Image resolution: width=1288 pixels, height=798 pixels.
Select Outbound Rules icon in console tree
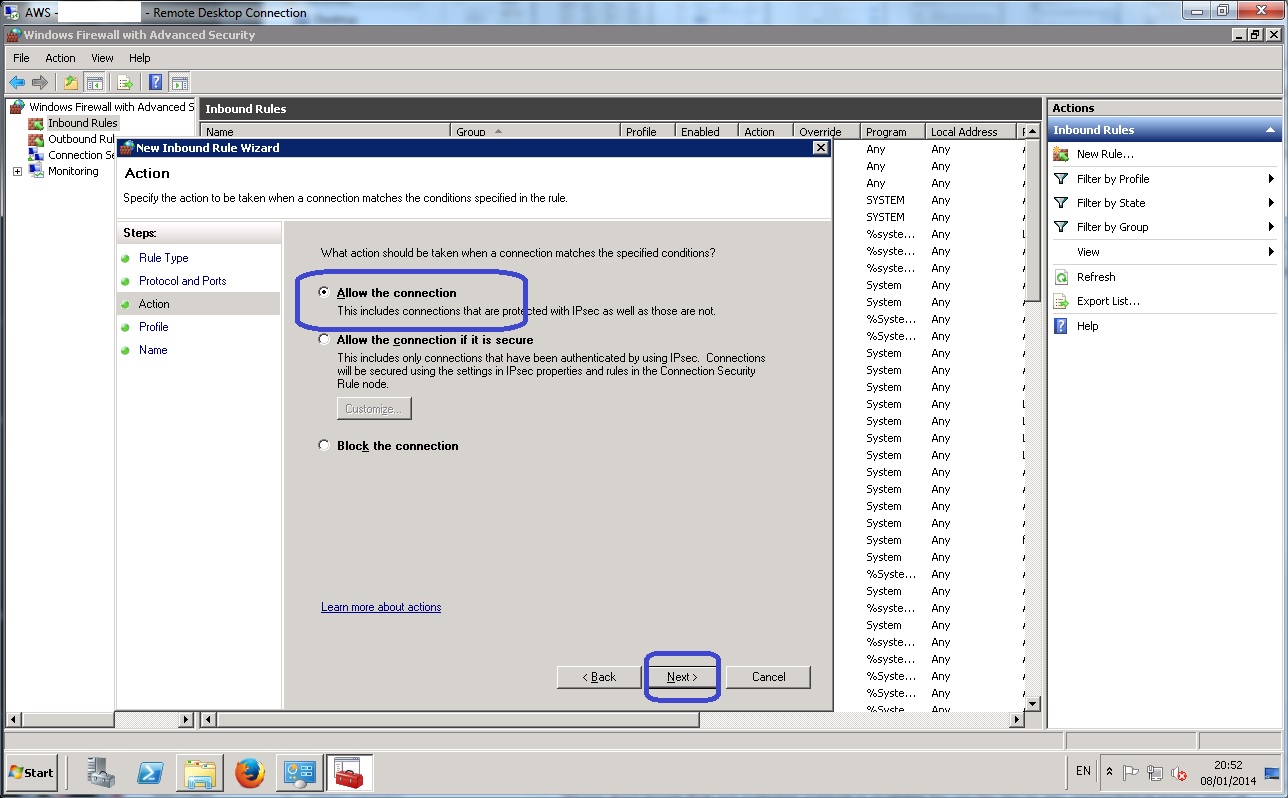coord(36,139)
